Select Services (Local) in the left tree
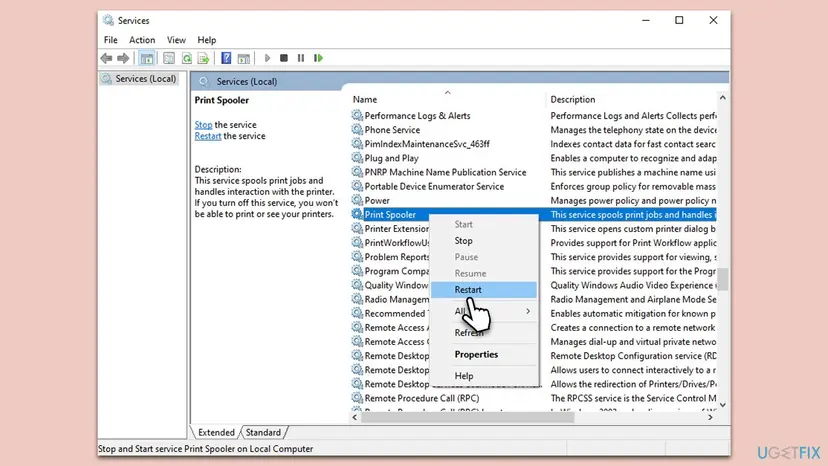 (x=140, y=79)
